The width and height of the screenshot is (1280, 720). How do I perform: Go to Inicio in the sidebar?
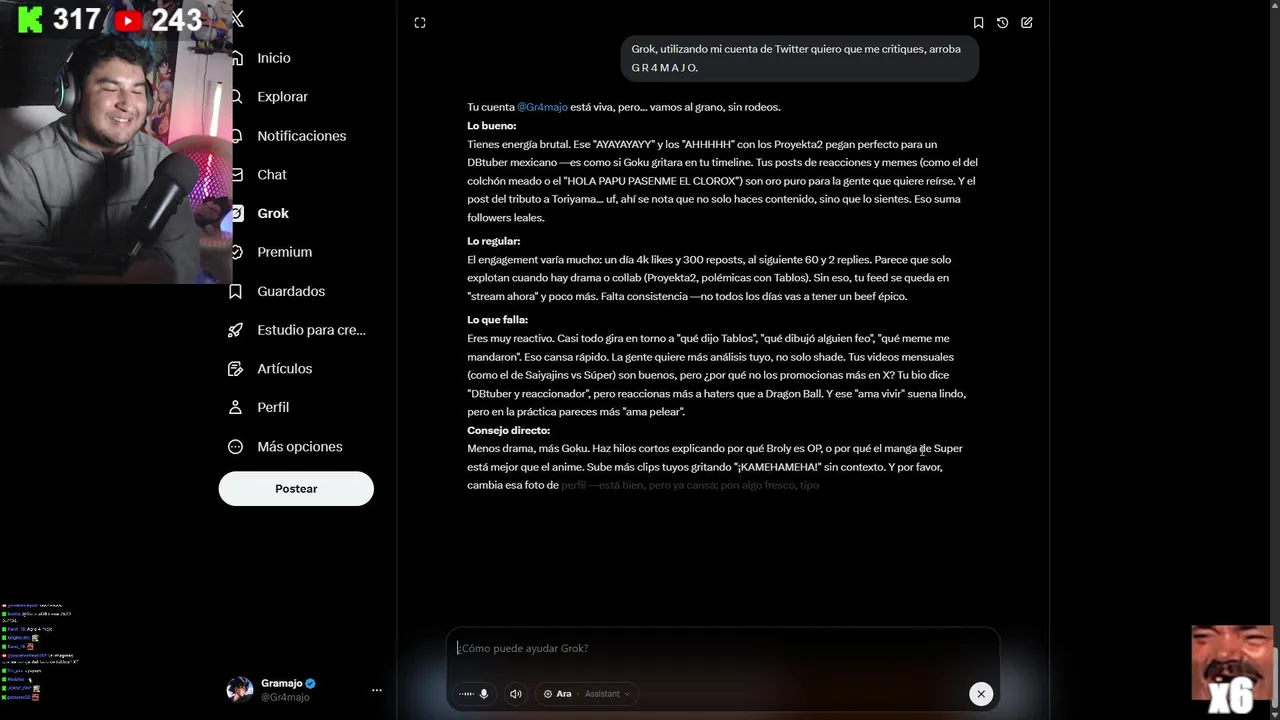(x=274, y=58)
